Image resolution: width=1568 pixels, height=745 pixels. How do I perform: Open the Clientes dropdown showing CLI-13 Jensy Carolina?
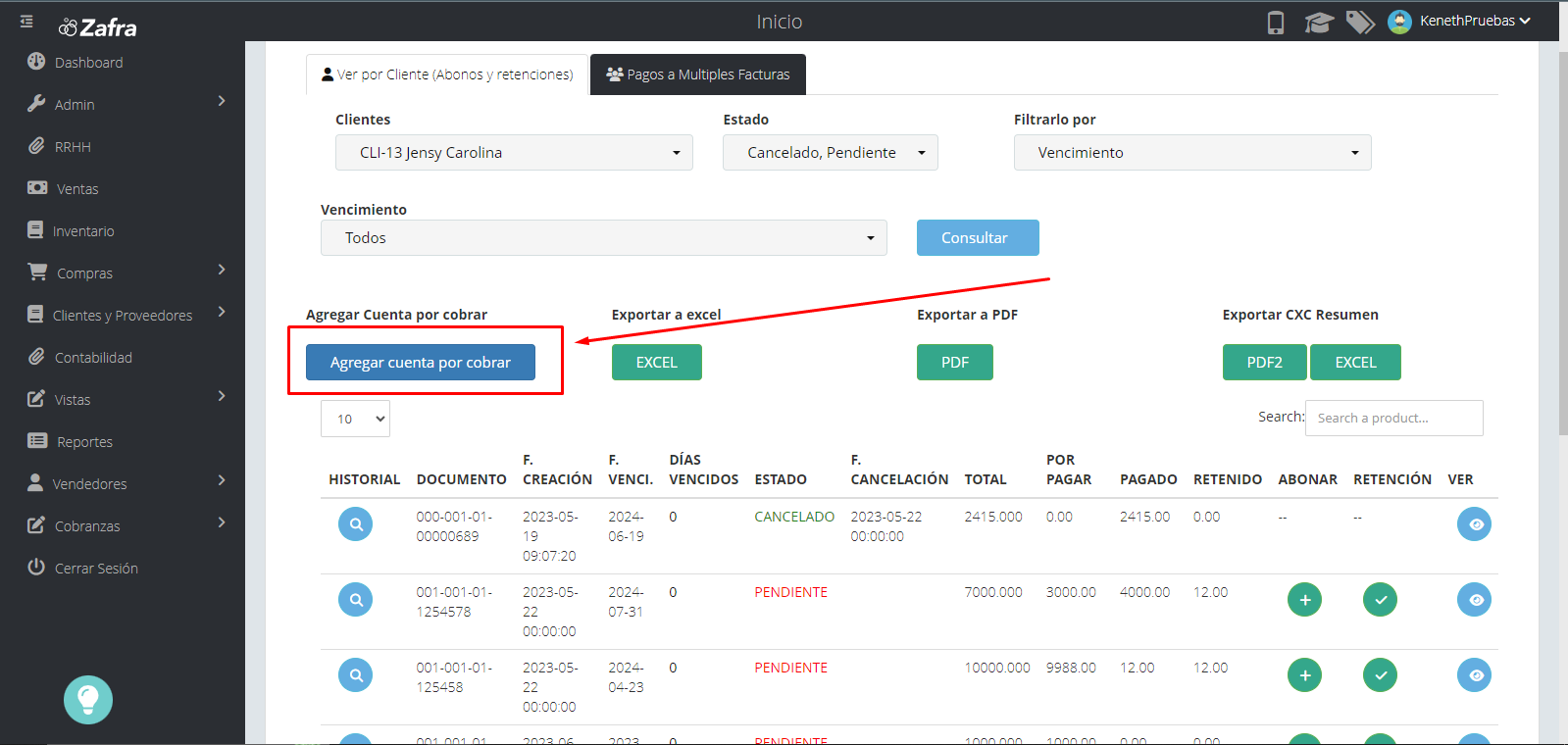click(514, 153)
